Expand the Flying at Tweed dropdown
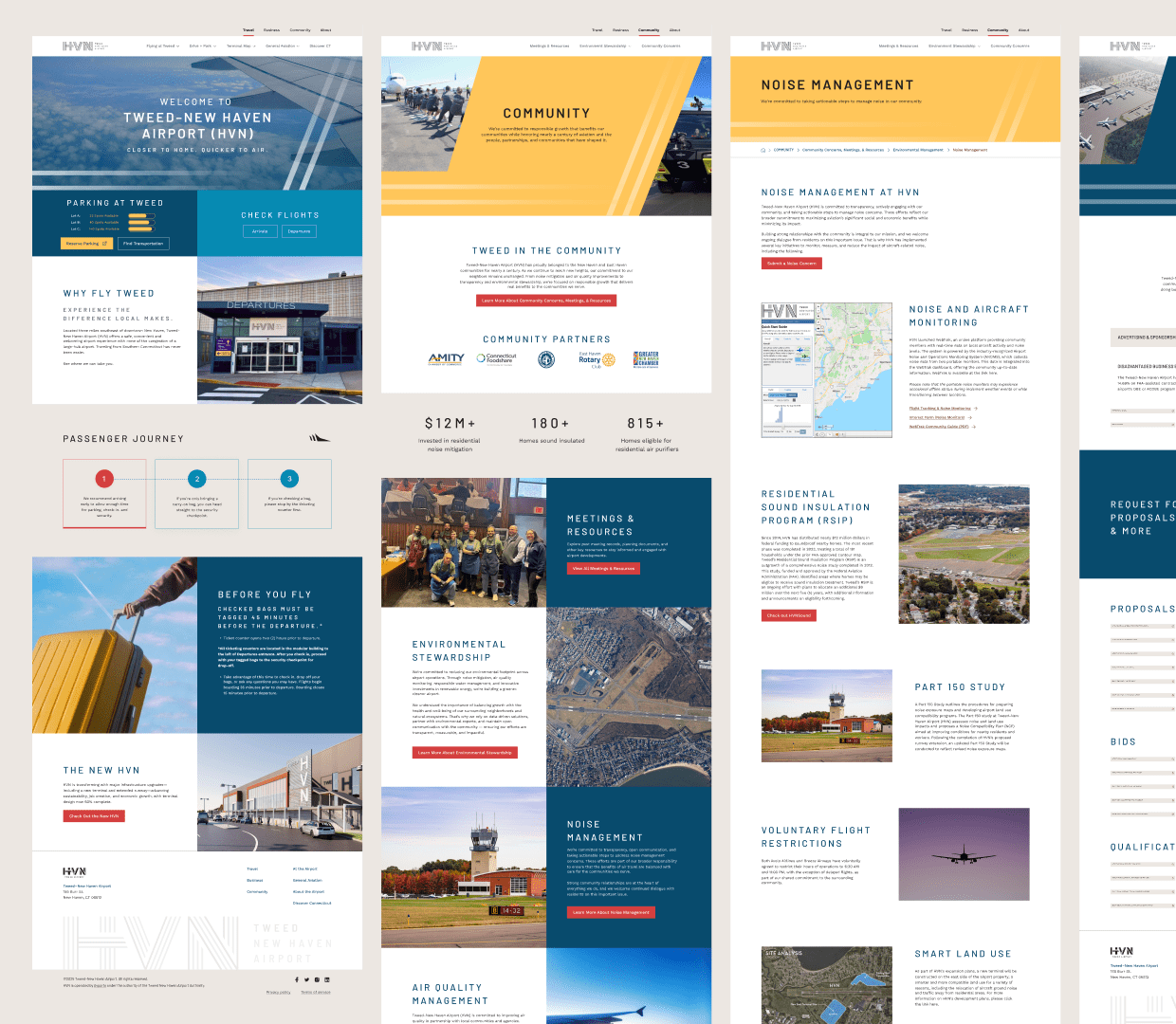Image resolution: width=1176 pixels, height=1024 pixels. (162, 46)
